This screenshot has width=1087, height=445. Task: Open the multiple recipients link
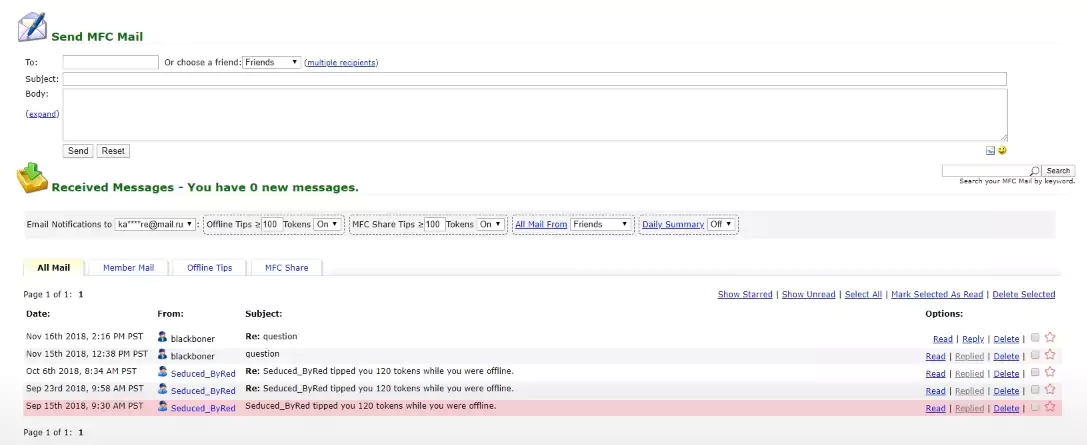pyautogui.click(x=342, y=63)
